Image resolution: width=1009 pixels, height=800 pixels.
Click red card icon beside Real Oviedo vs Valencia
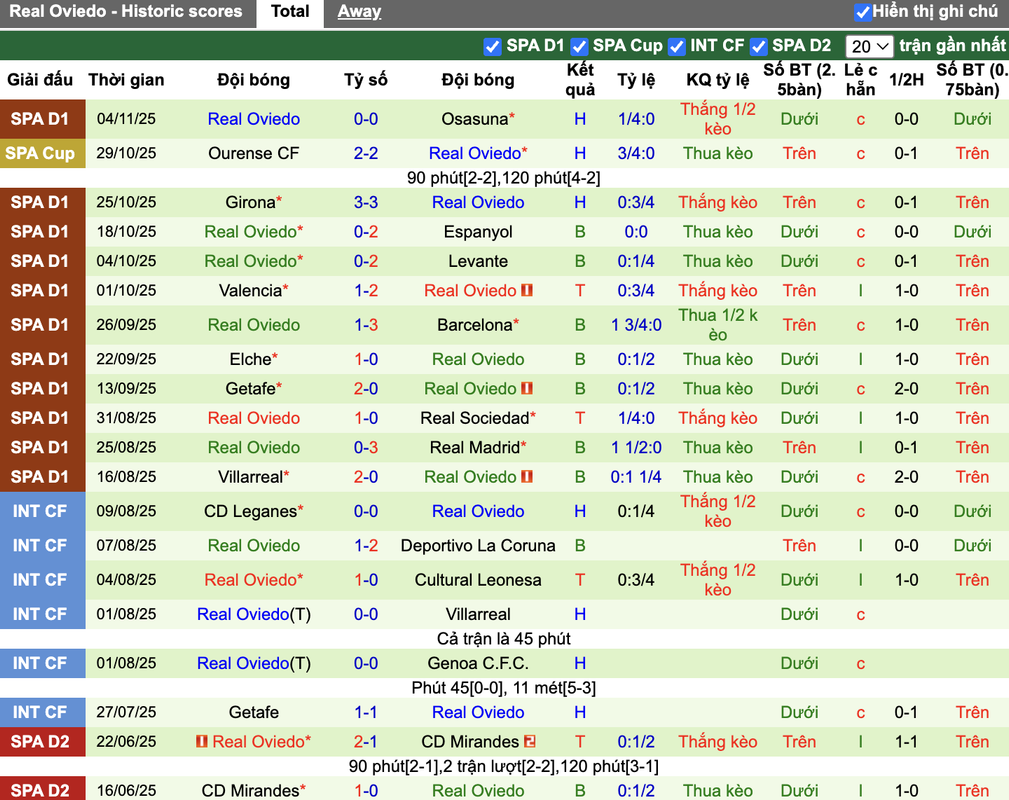(x=527, y=290)
